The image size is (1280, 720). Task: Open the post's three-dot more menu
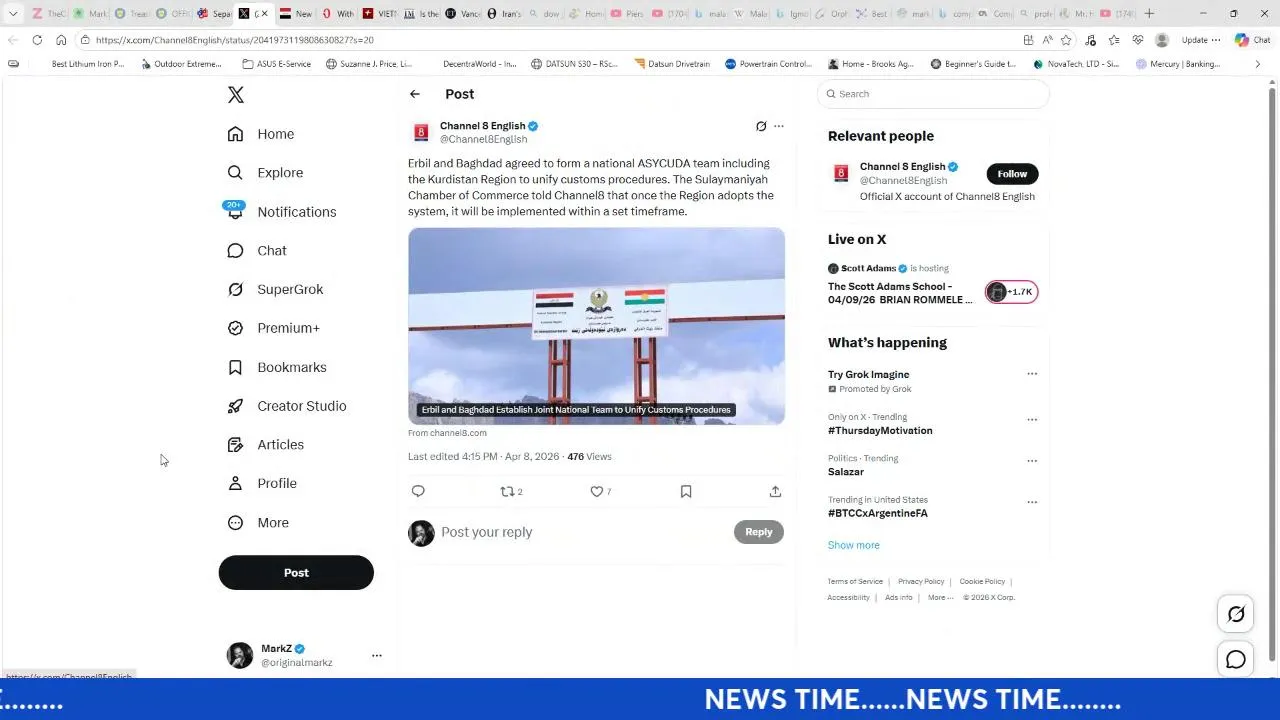(779, 126)
